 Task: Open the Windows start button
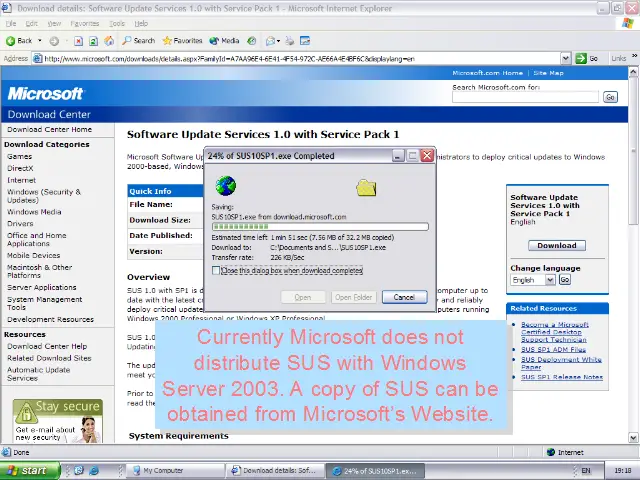[x=29, y=471]
